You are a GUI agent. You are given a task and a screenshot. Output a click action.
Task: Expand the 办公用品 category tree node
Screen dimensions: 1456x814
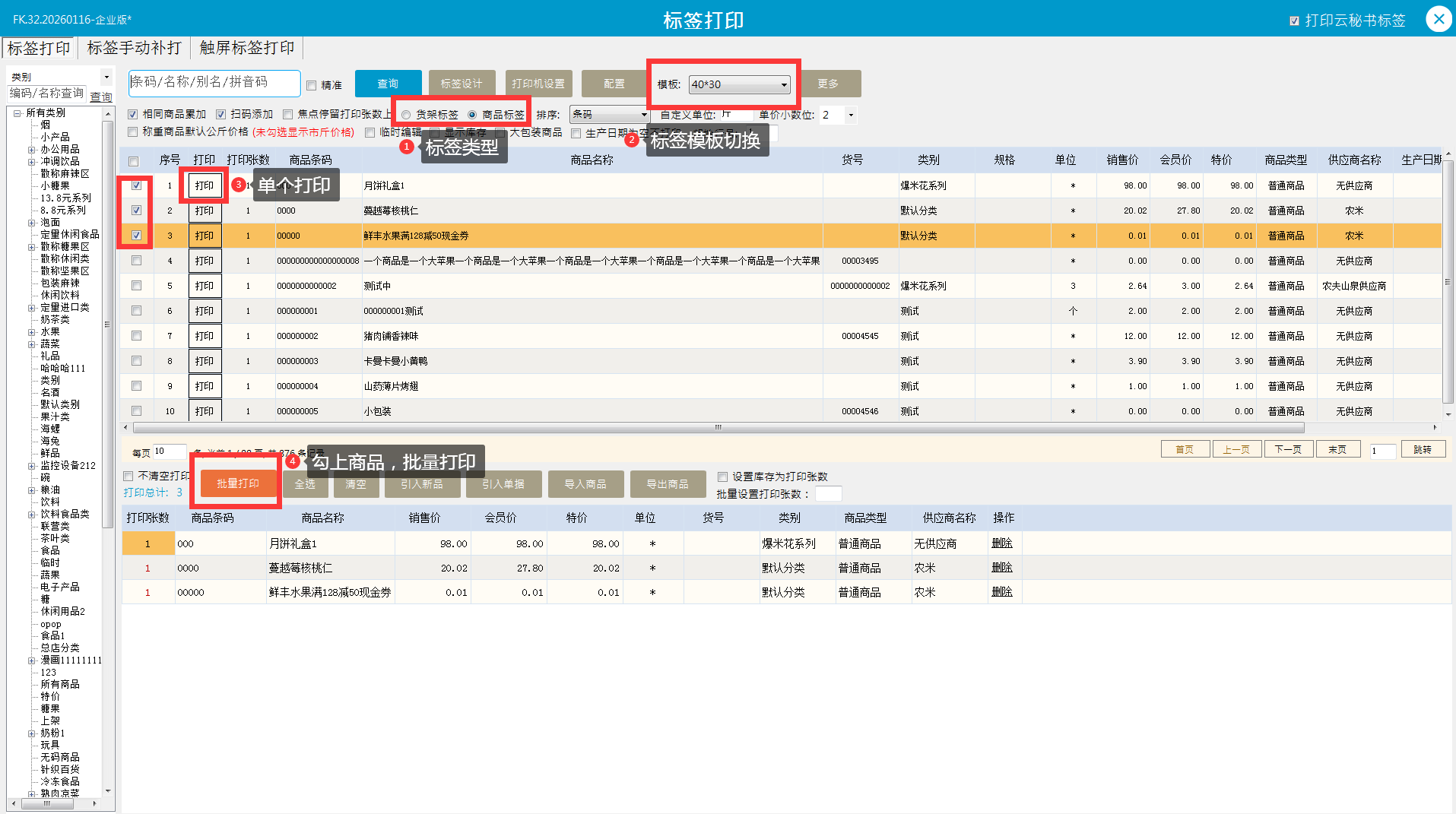[x=31, y=150]
